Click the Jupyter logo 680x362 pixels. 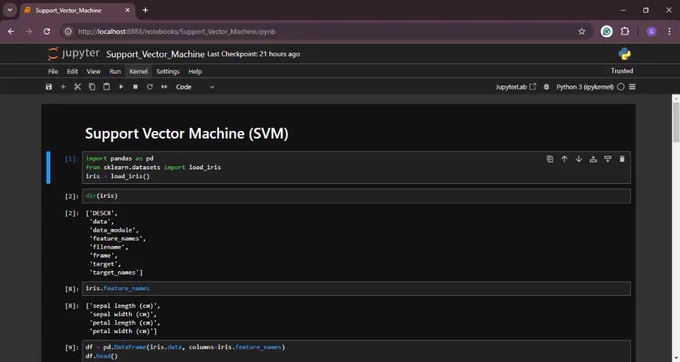tap(74, 54)
